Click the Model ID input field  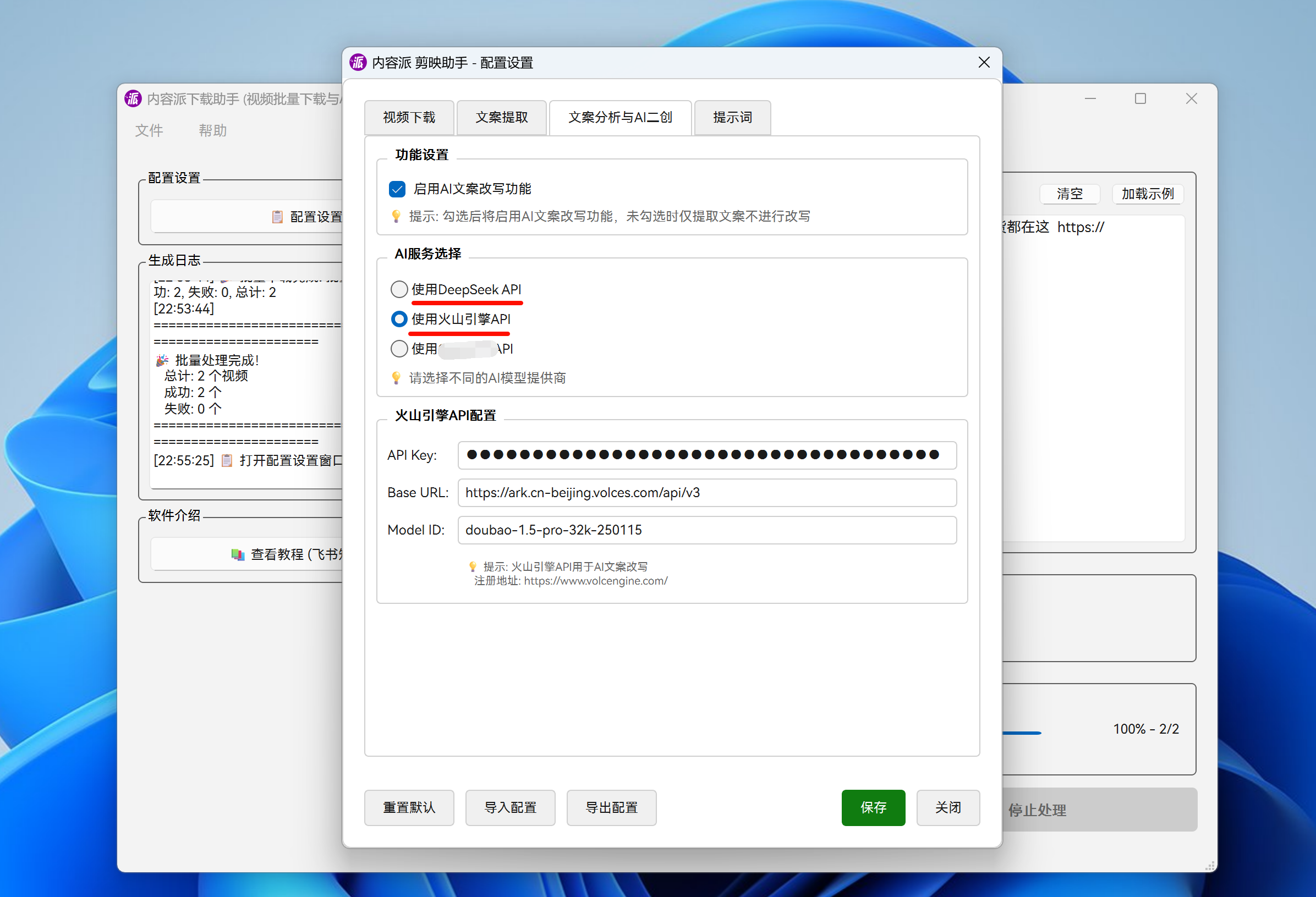[707, 530]
